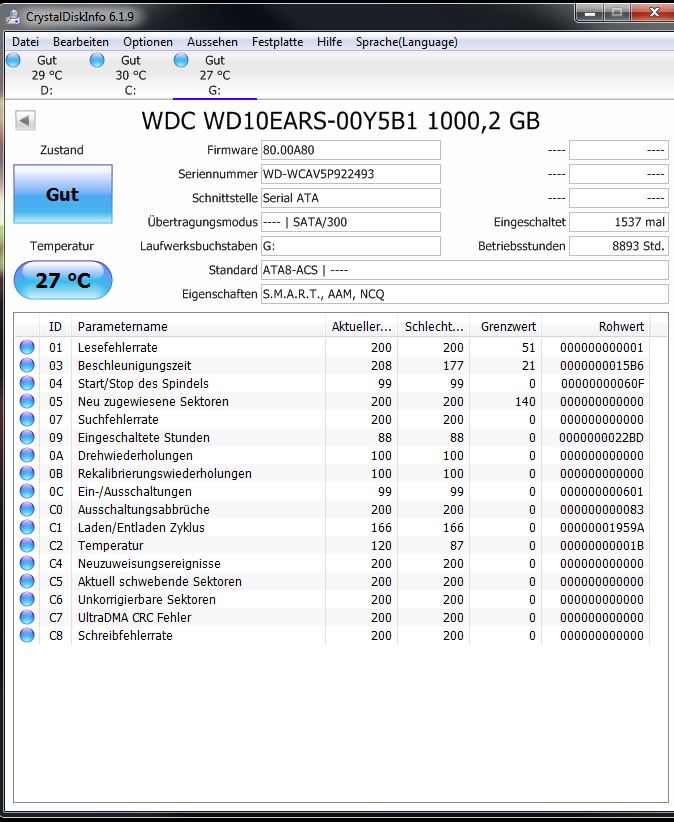The width and height of the screenshot is (674, 822).
Task: Click the Zustand label
Action: 62,150
